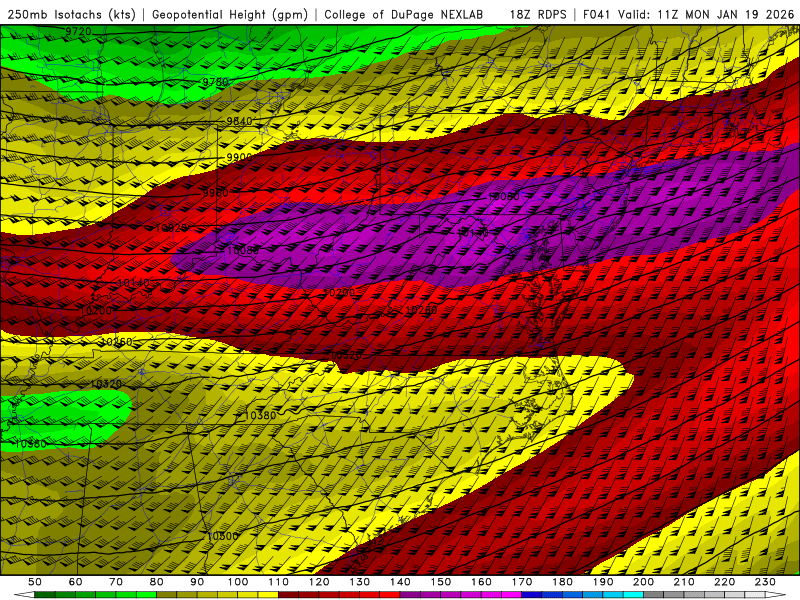Click the dark purple swatch starting at 140
The image size is (800, 600).
[411, 595]
